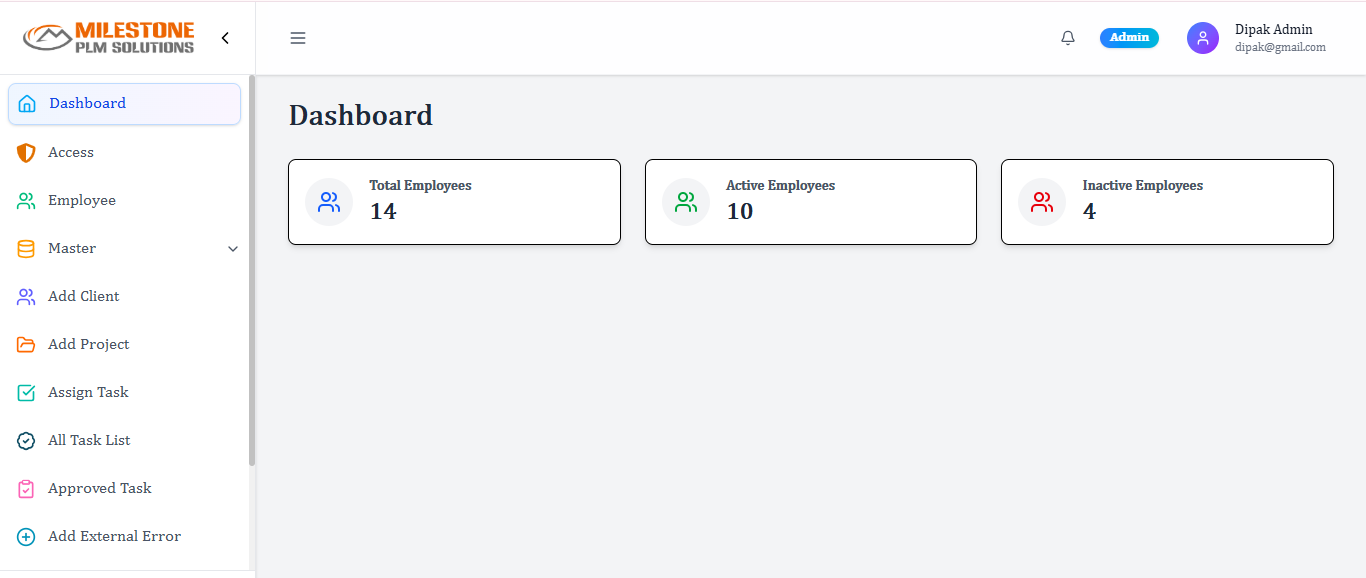Click the Add External Error plus icon
1366x578 pixels.
click(27, 536)
